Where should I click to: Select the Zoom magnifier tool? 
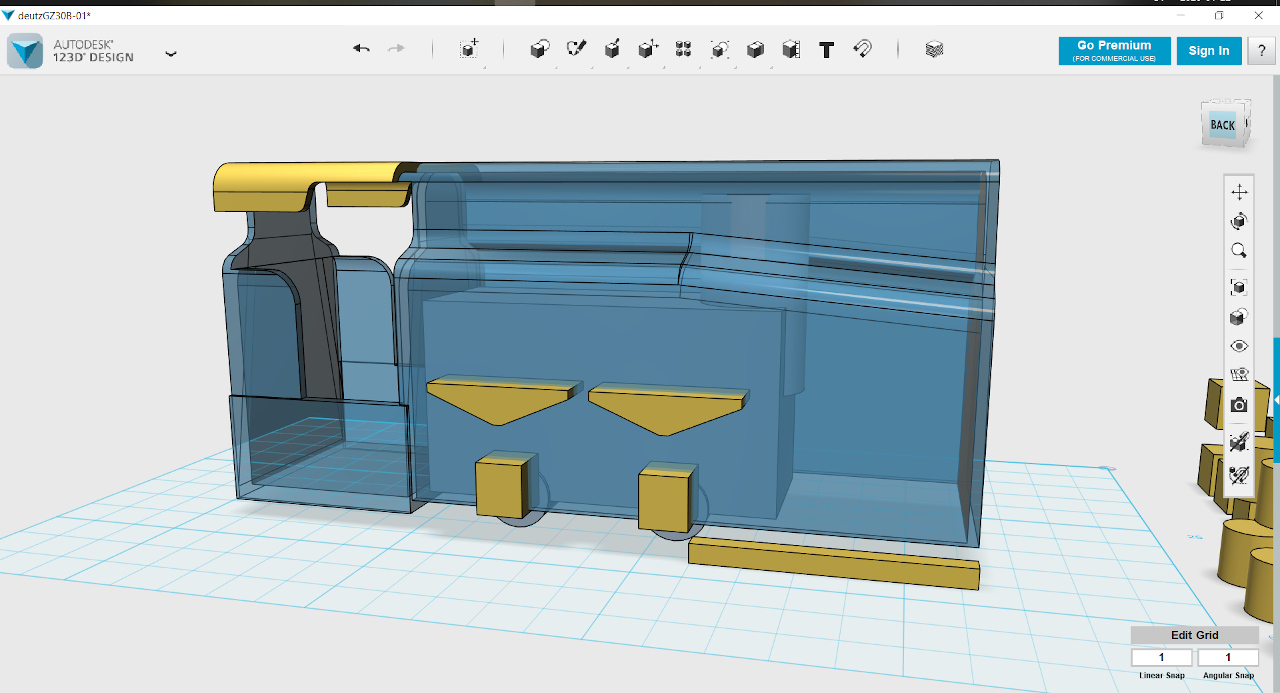1239,251
